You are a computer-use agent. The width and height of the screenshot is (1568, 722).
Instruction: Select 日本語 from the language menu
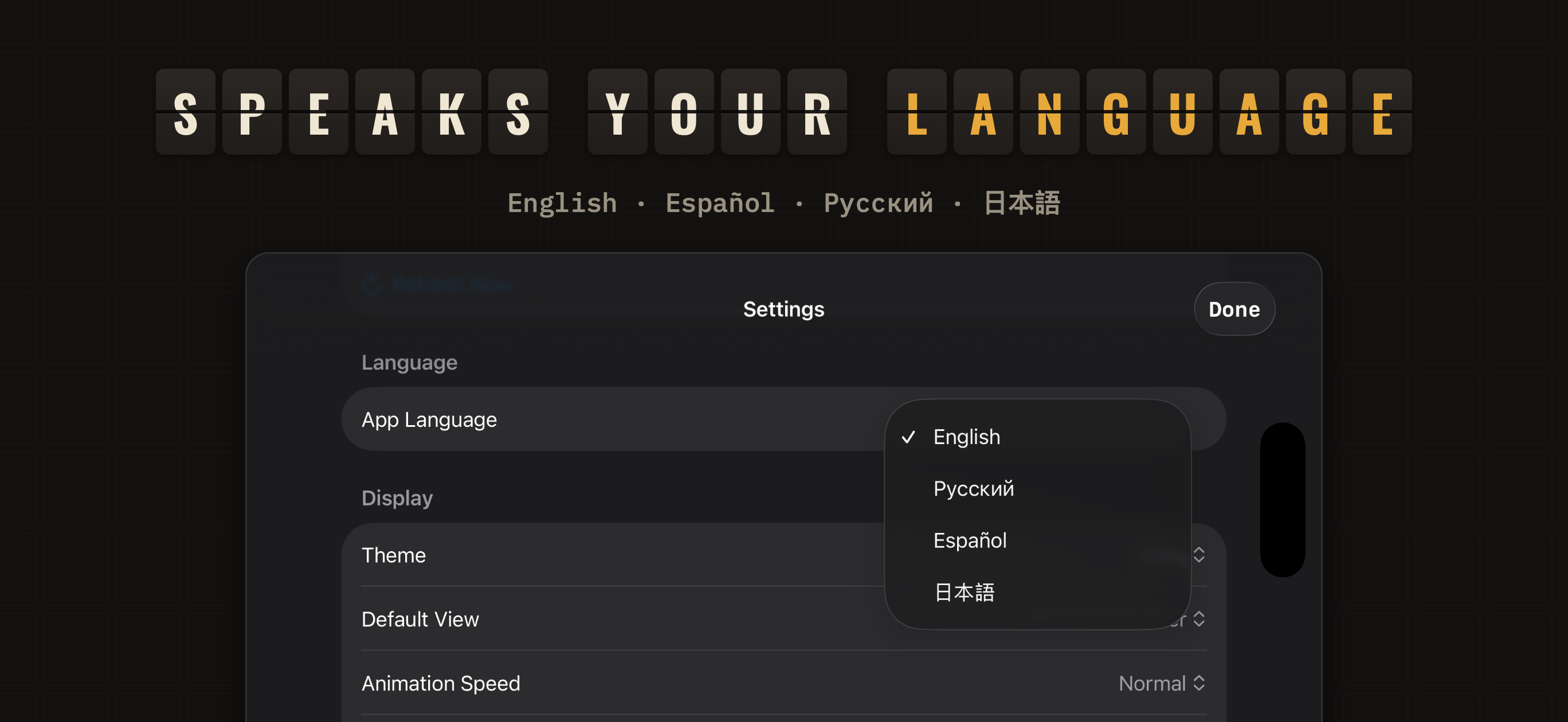point(1037,592)
